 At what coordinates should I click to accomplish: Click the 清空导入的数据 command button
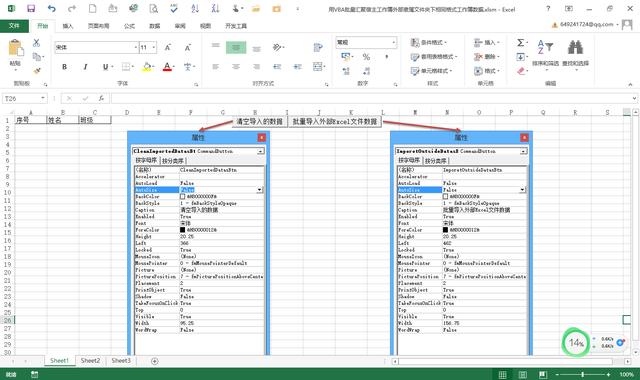[x=260, y=122]
